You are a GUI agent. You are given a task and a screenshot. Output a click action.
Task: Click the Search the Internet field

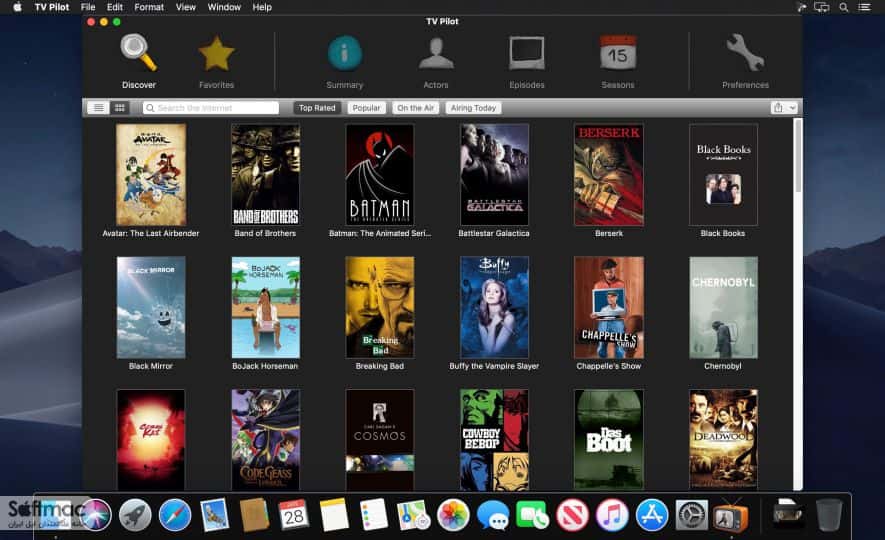(211, 108)
